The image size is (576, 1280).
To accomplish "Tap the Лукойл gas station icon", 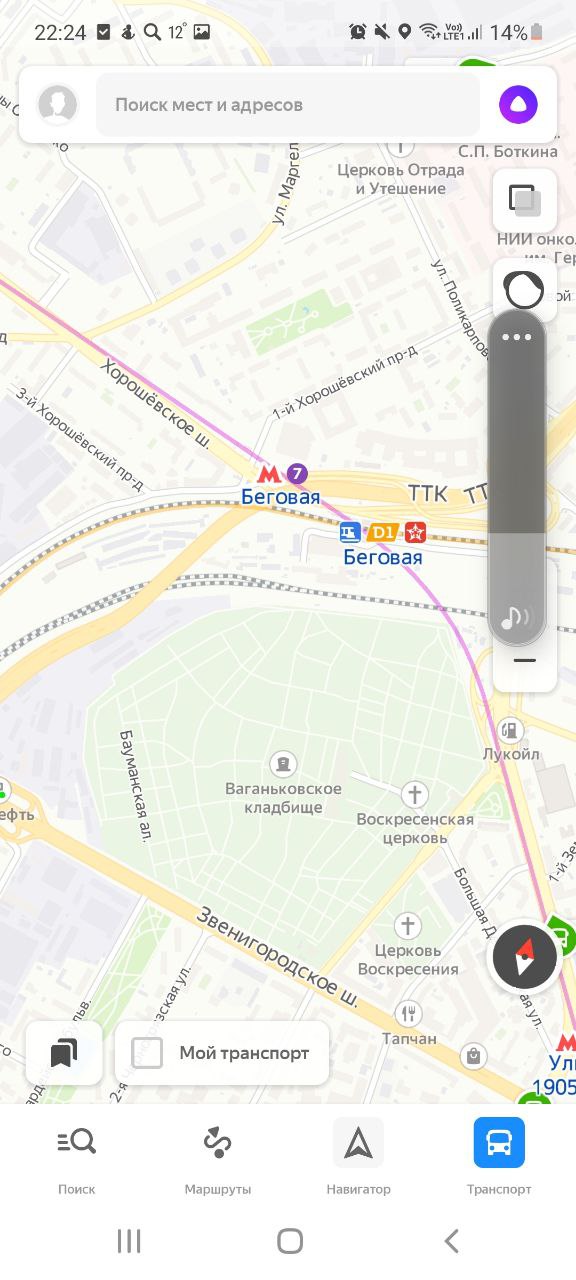I will pos(509,730).
